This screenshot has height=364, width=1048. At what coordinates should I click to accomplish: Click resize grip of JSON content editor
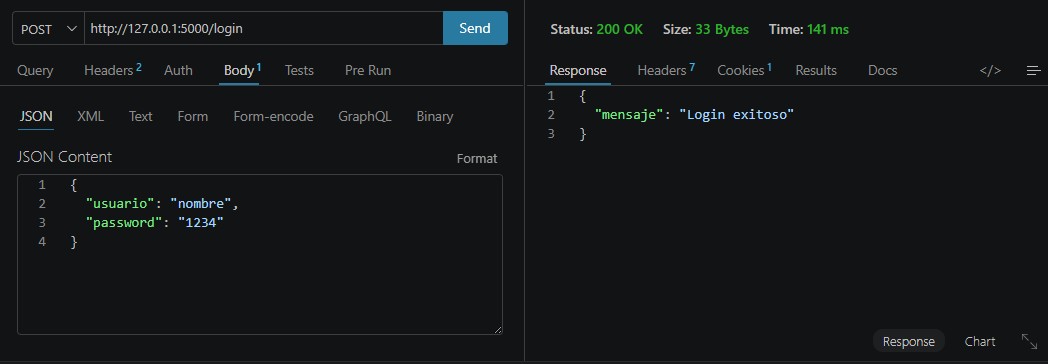coord(498,330)
